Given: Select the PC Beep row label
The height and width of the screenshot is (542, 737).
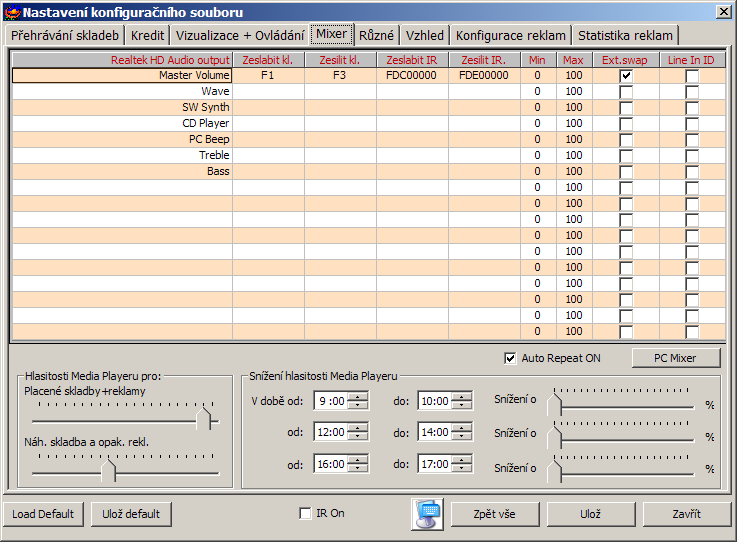Looking at the screenshot, I should pyautogui.click(x=122, y=139).
